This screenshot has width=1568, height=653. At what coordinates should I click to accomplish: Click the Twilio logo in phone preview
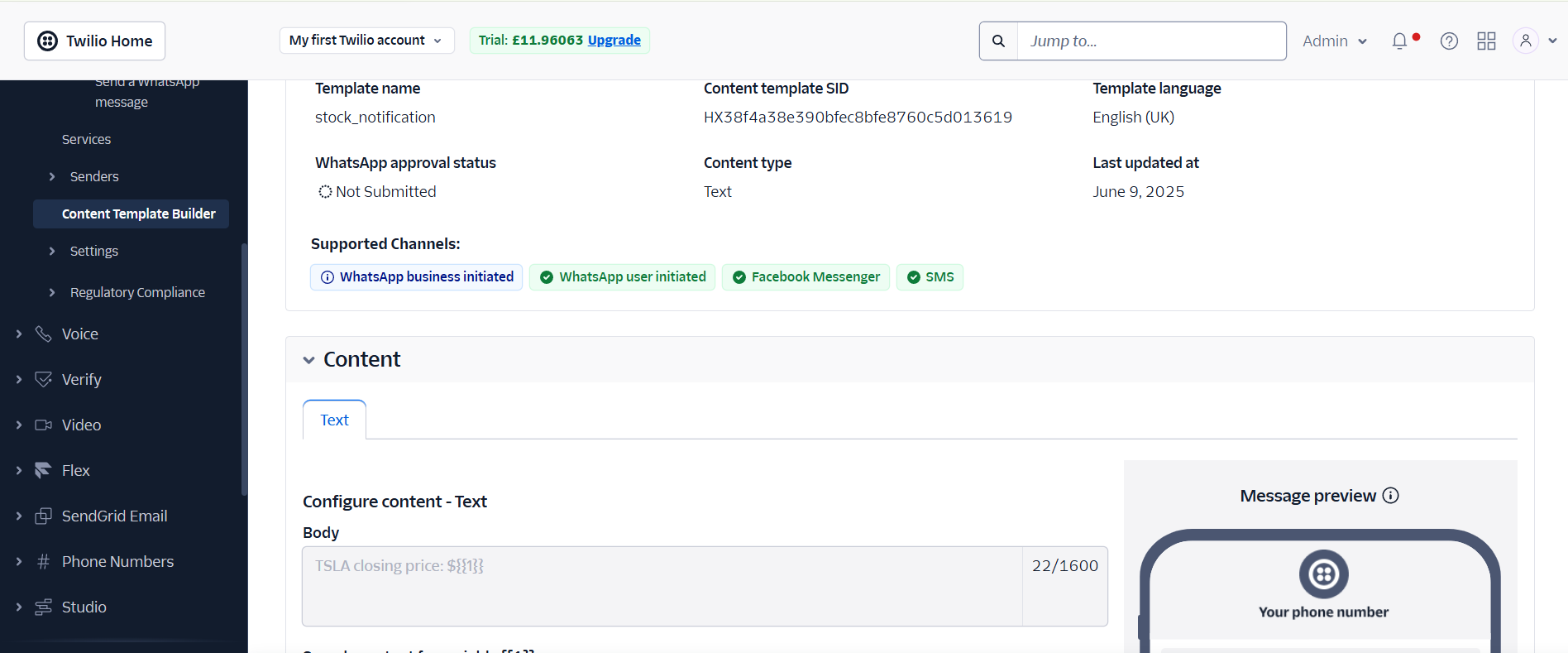(x=1323, y=574)
